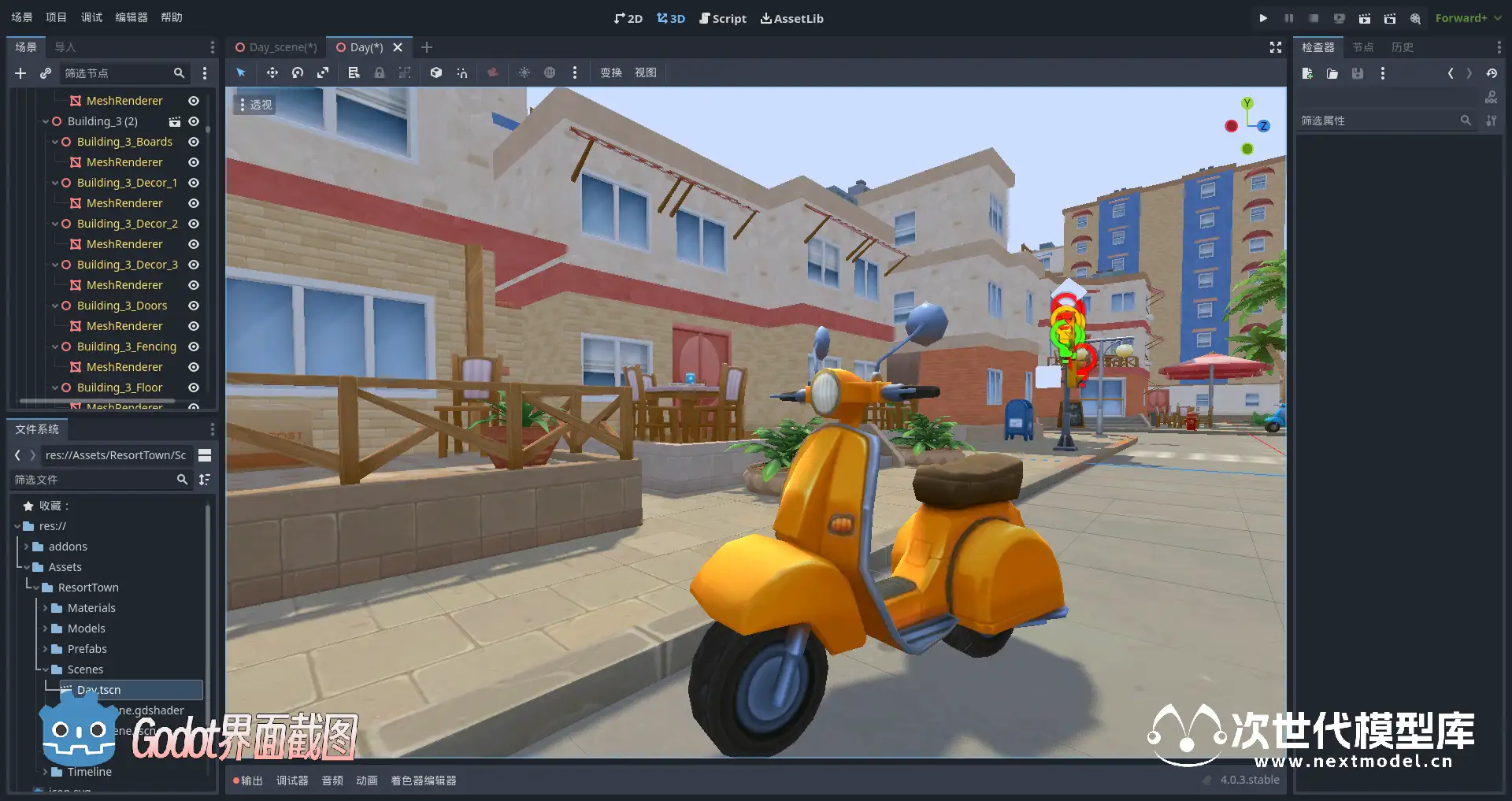Collapse the Building_3 (2) node
This screenshot has height=801, width=1512.
46,121
